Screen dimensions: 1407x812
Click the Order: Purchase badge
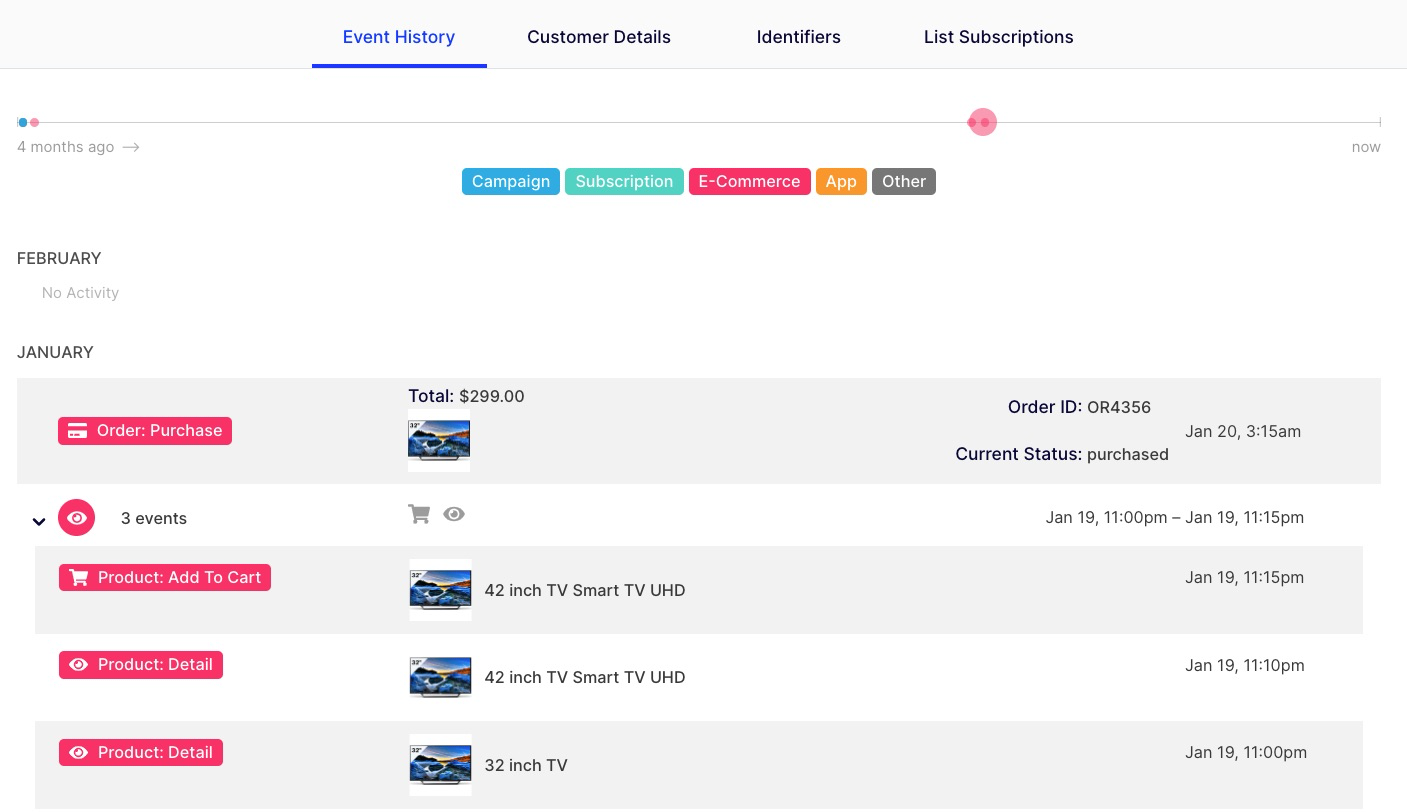[145, 431]
